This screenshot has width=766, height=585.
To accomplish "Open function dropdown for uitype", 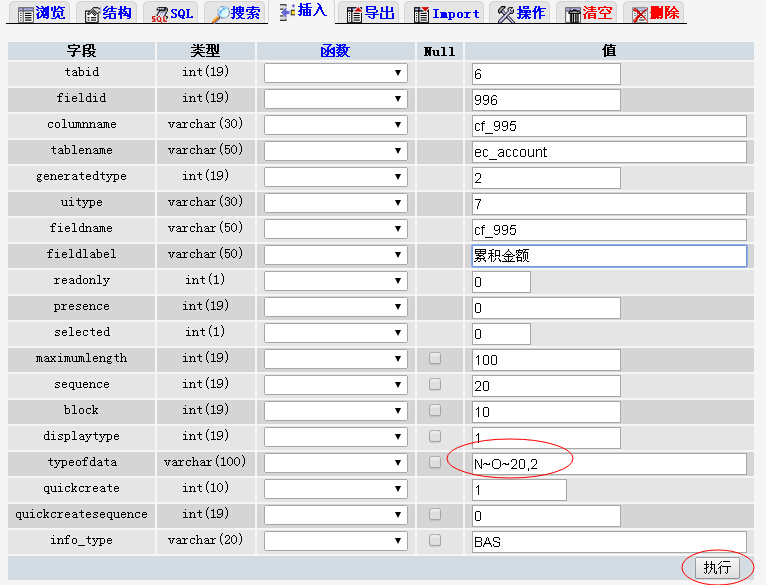I will [x=336, y=202].
